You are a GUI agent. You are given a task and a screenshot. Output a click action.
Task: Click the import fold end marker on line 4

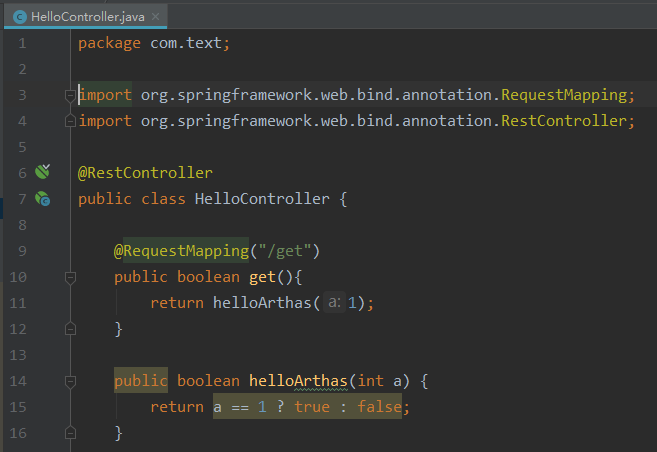click(x=70, y=121)
